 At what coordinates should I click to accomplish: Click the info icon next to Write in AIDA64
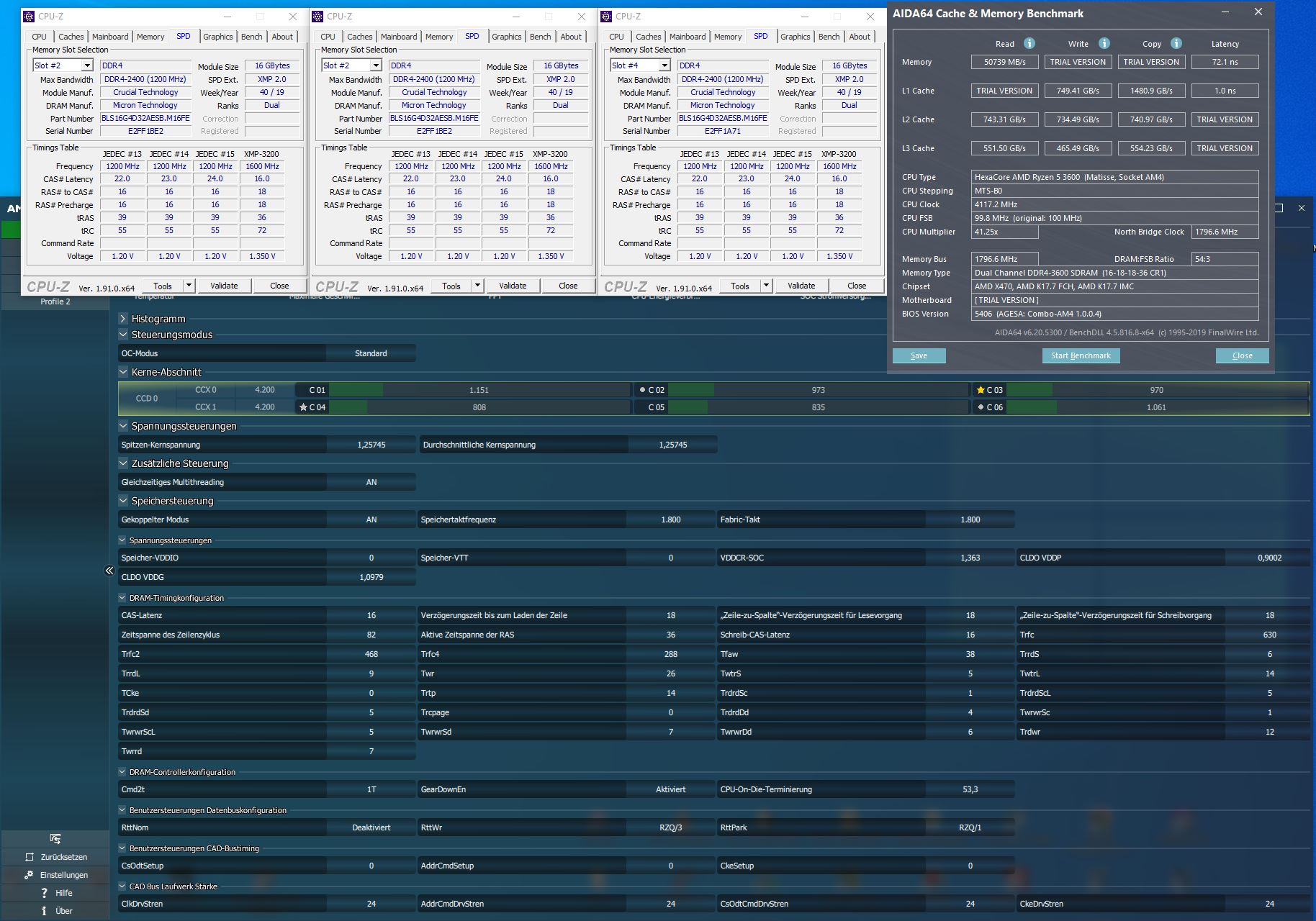pyautogui.click(x=1104, y=43)
